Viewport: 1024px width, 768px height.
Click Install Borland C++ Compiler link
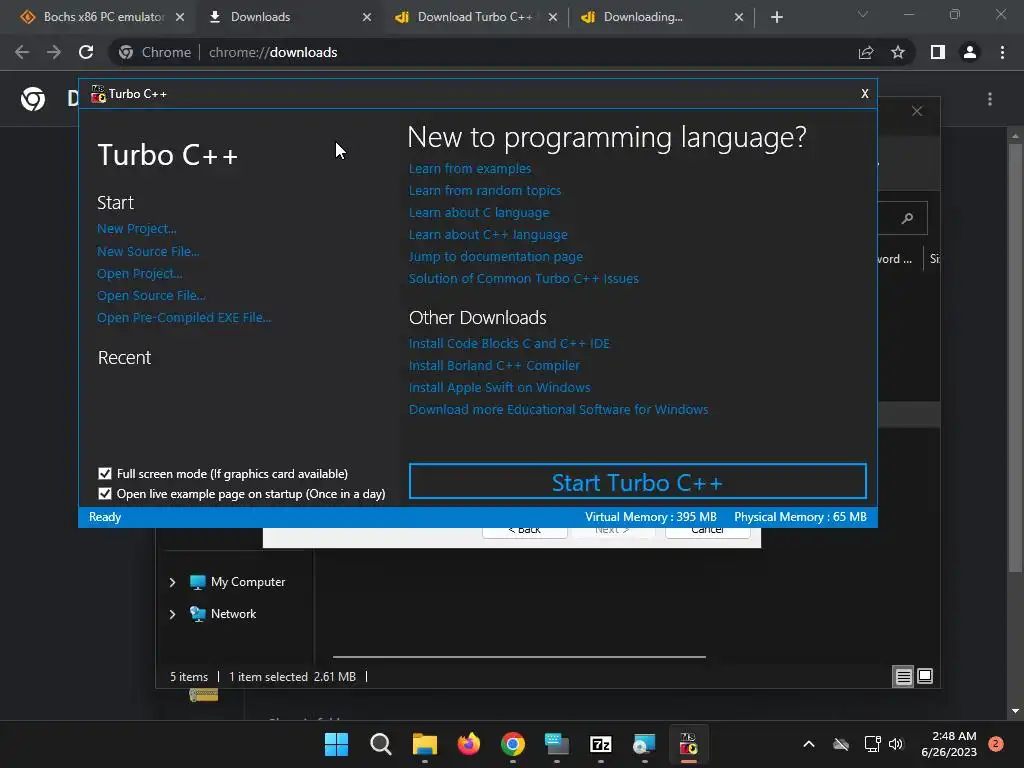tap(494, 366)
